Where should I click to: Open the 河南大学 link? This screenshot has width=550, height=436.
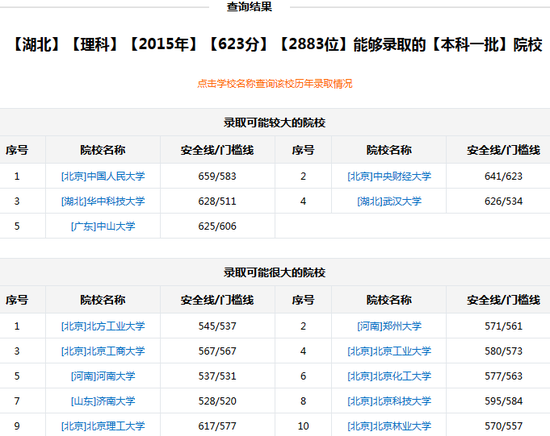tap(103, 376)
